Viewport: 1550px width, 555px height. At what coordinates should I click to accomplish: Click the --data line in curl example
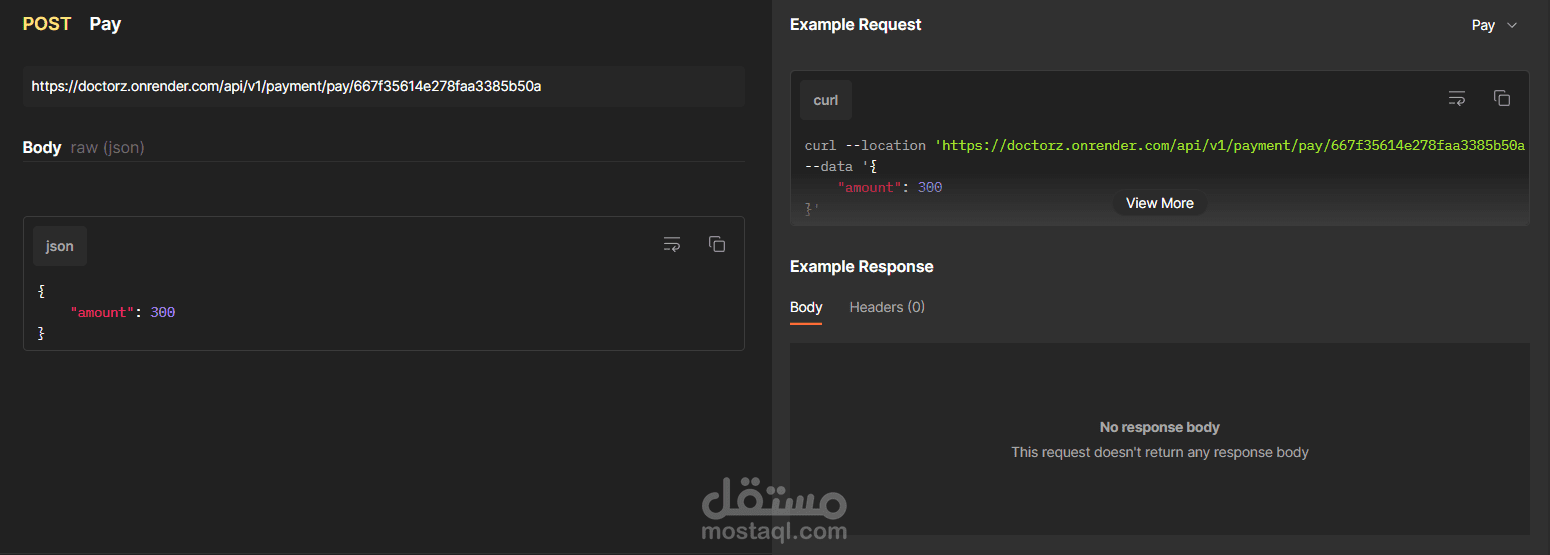pos(841,166)
